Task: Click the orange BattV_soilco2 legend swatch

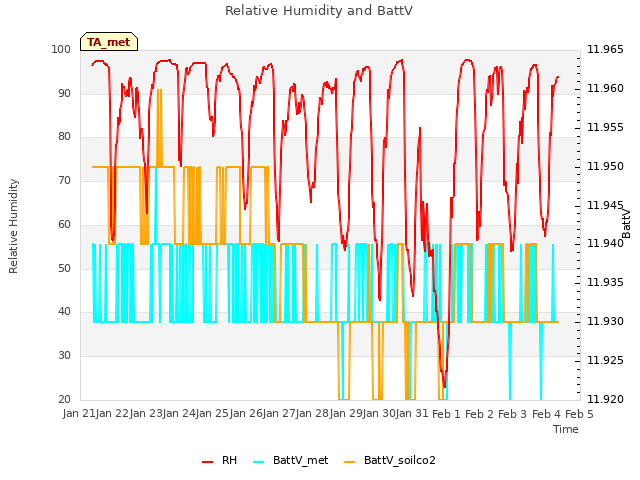Action: (350, 462)
